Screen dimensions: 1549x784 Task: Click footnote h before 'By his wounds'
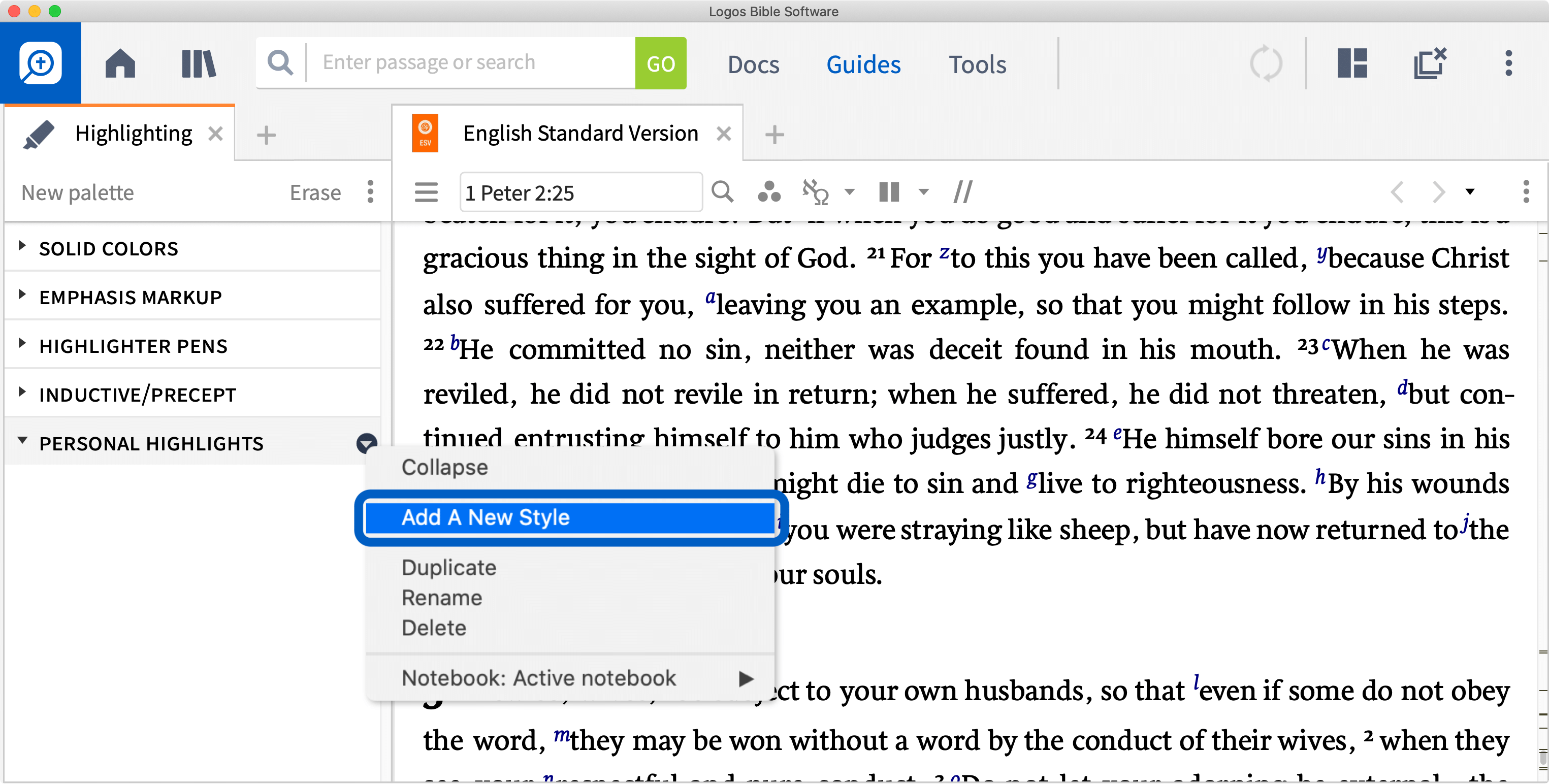coord(1320,477)
